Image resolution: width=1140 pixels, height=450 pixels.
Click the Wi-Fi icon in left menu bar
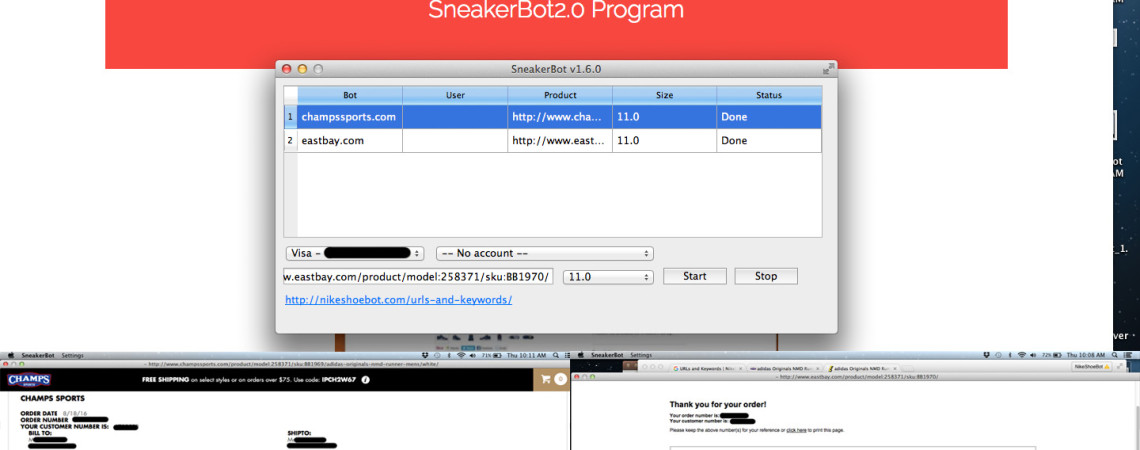[x=459, y=355]
